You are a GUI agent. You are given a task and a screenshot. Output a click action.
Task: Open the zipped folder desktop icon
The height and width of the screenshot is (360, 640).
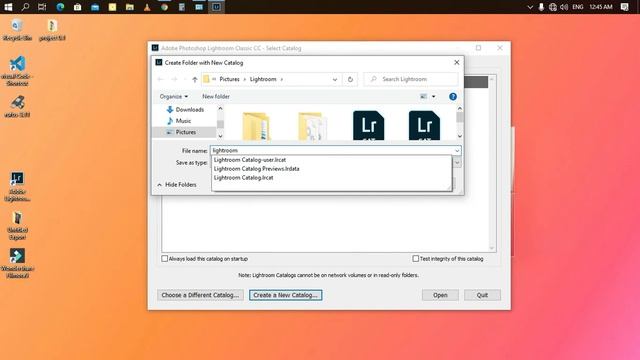pyautogui.click(x=52, y=30)
